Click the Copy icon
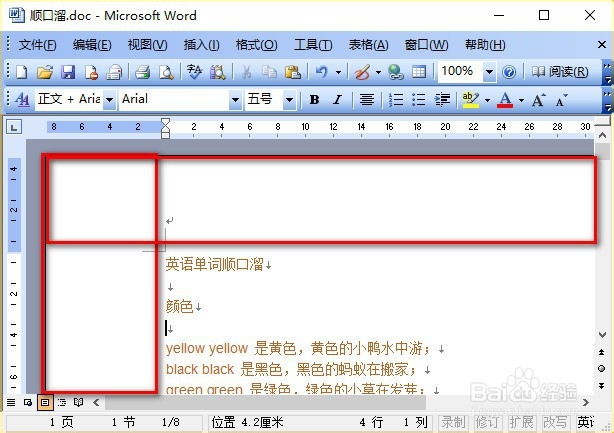This screenshot has width=614, height=433. [x=269, y=72]
